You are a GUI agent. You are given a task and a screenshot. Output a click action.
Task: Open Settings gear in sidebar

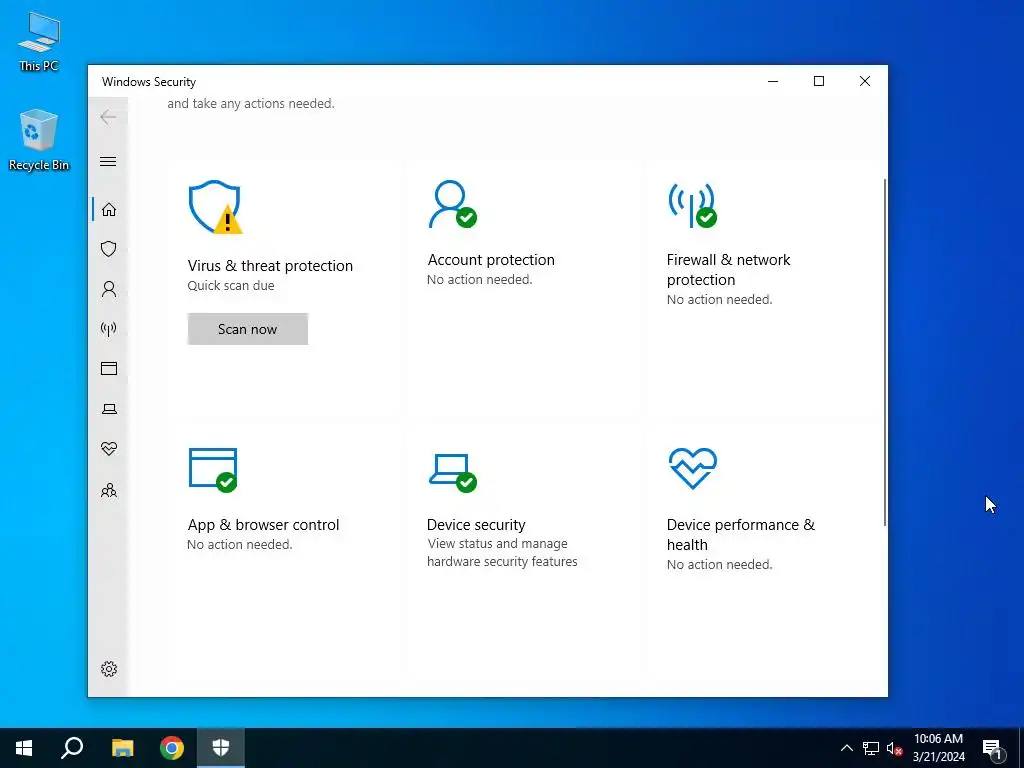[108, 669]
